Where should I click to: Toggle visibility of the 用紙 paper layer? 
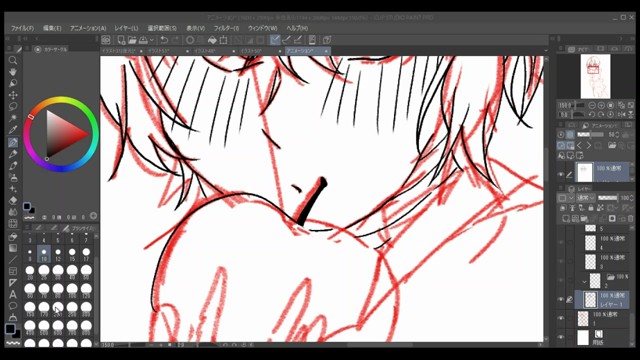click(x=561, y=338)
